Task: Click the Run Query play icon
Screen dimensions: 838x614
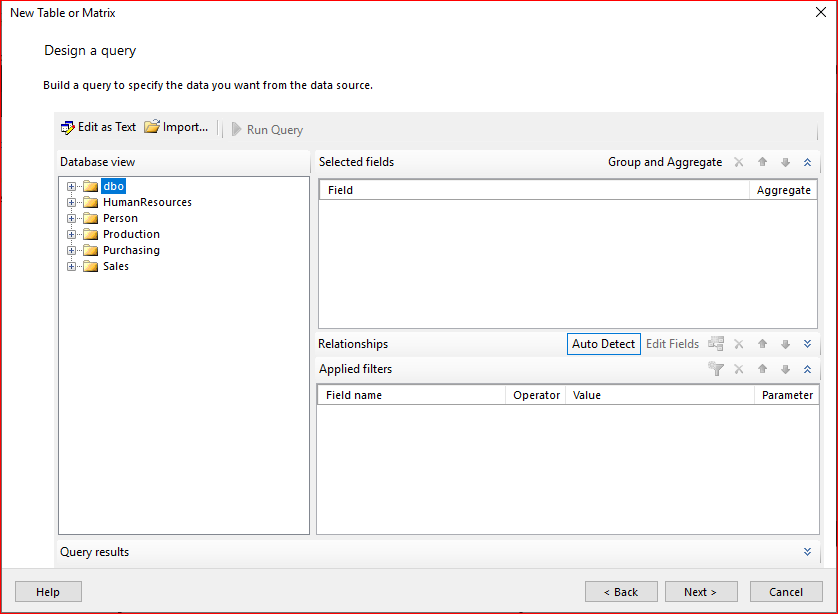Action: tap(237, 130)
